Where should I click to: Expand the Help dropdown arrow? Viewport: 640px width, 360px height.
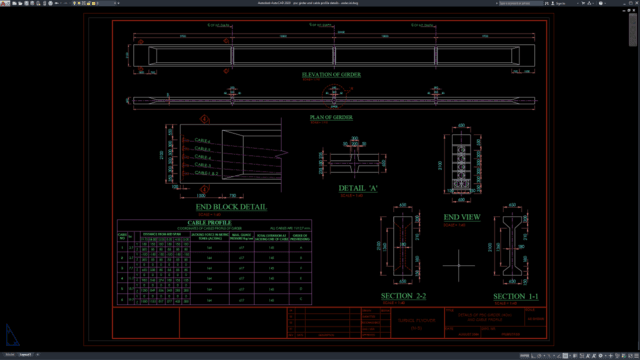tap(605, 3)
